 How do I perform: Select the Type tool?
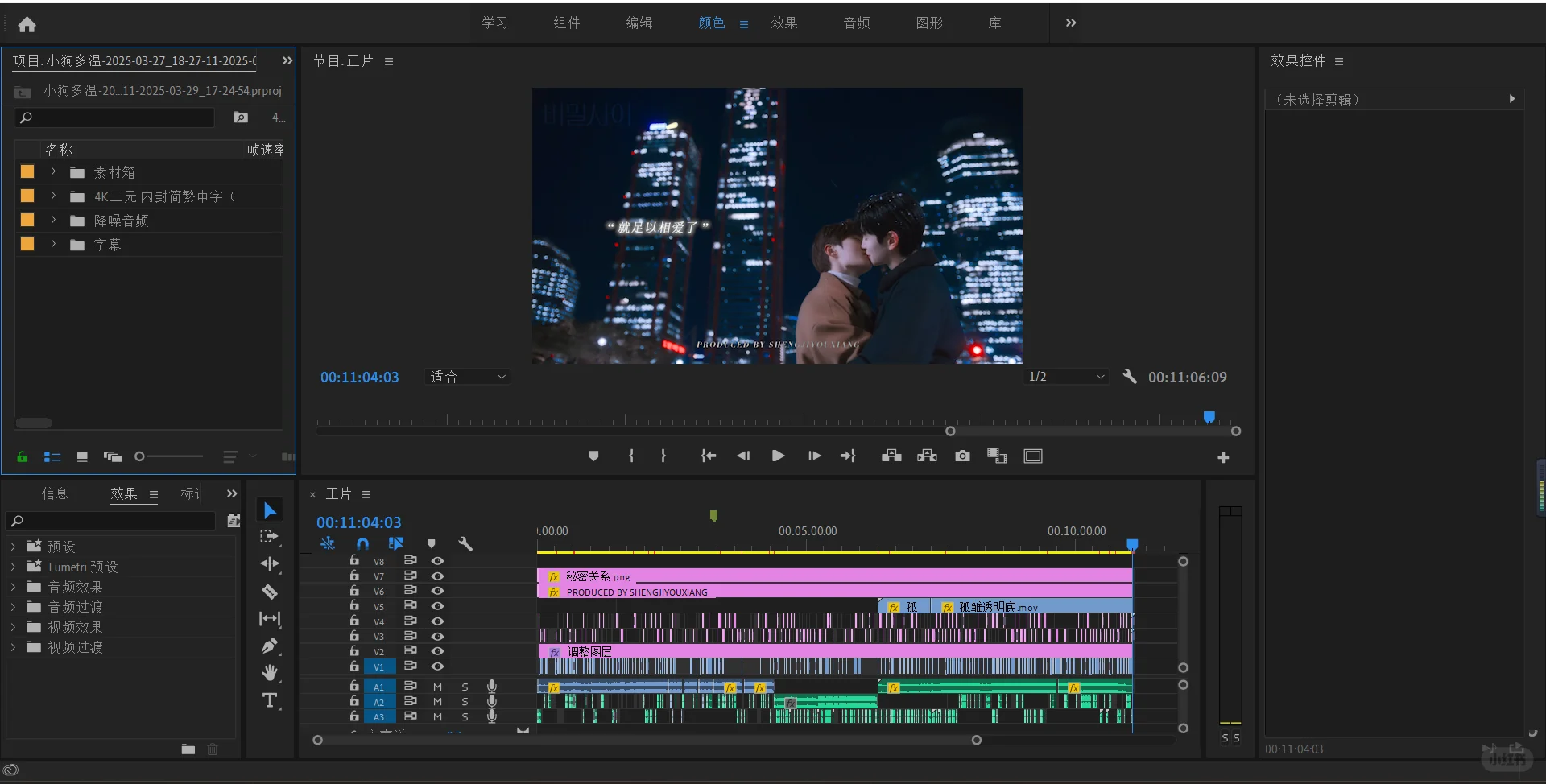click(x=270, y=700)
